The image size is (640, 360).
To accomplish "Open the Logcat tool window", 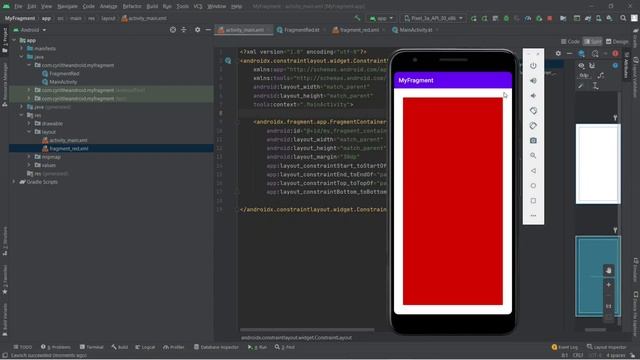I will 145,347.
